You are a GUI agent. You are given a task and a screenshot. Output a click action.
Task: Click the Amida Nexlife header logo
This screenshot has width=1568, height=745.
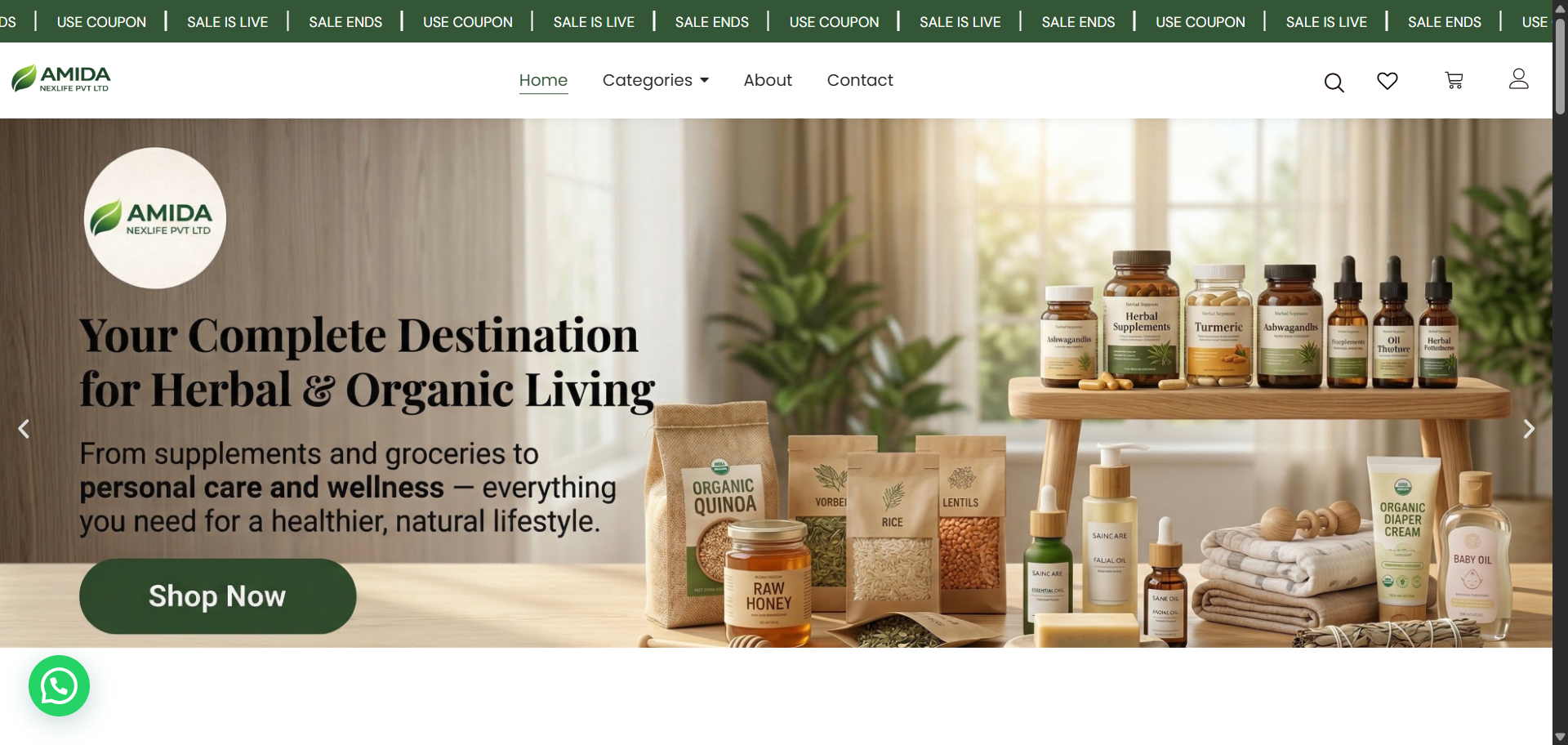coord(61,79)
